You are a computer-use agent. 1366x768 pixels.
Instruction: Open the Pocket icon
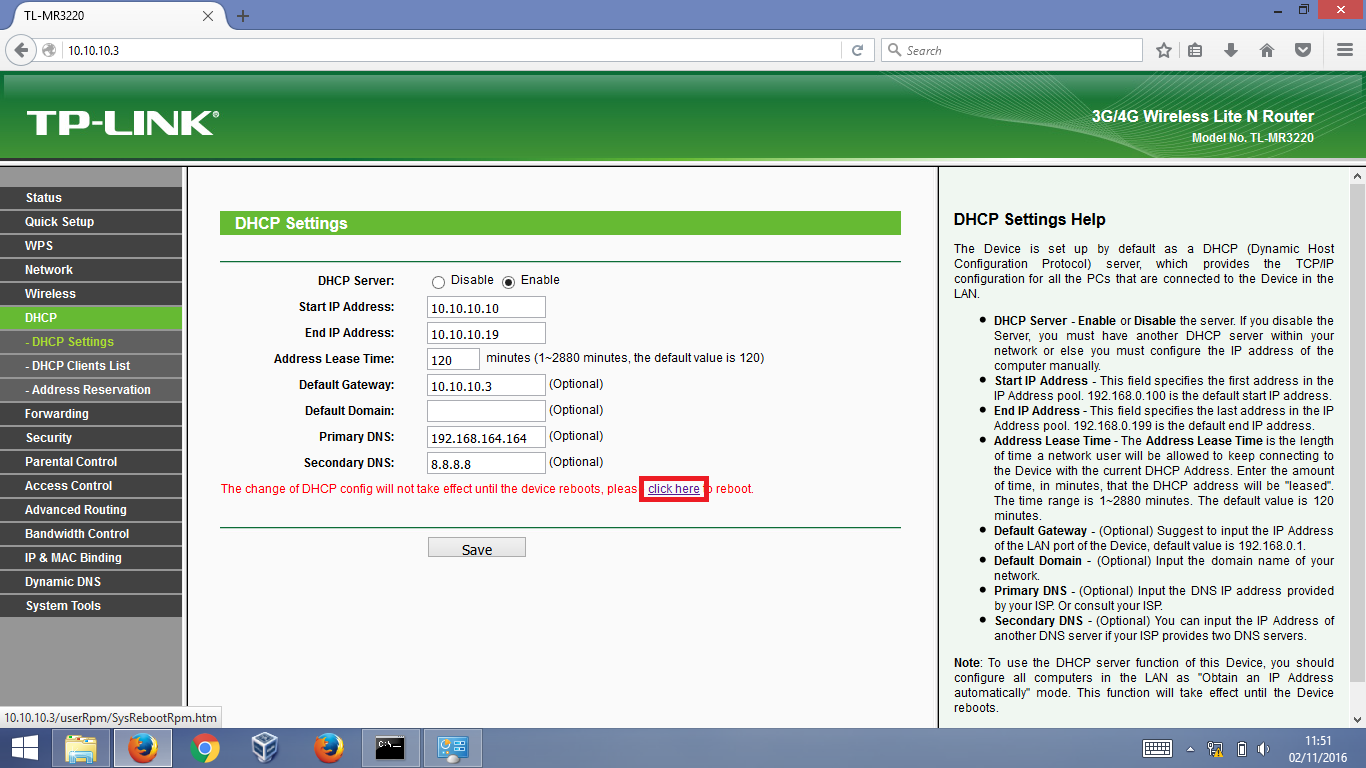tap(1302, 50)
